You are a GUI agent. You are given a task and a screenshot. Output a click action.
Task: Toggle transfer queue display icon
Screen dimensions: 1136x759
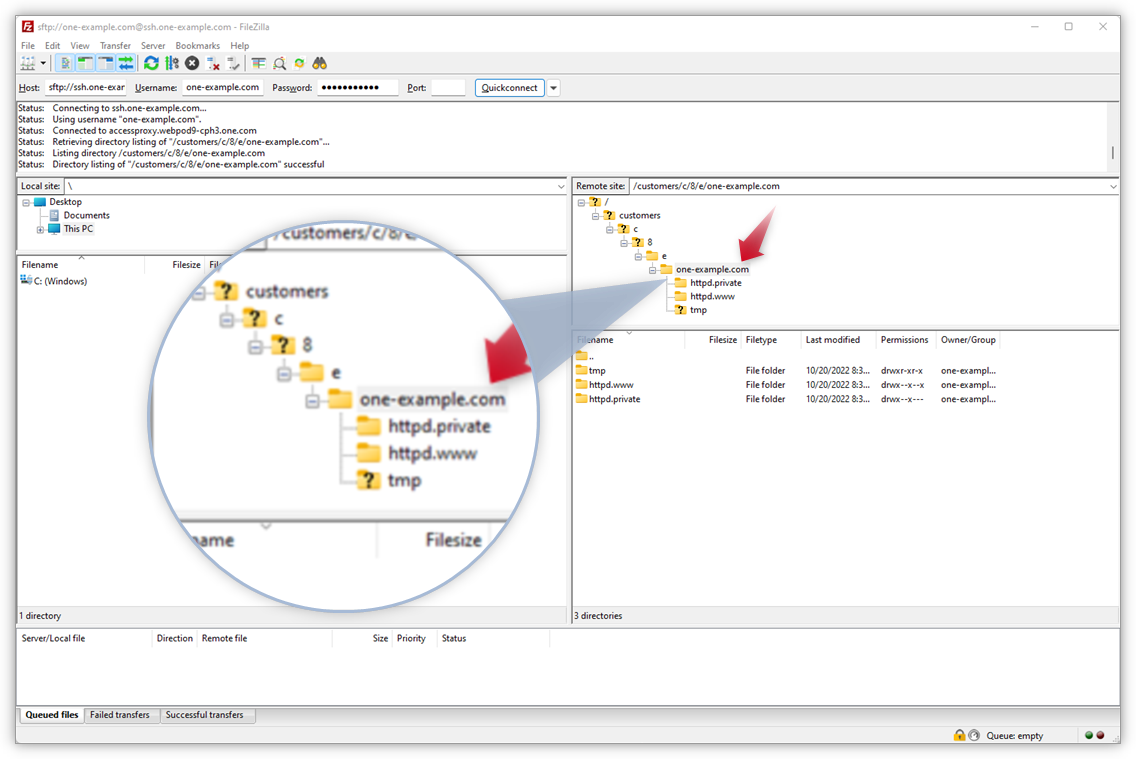[x=126, y=63]
